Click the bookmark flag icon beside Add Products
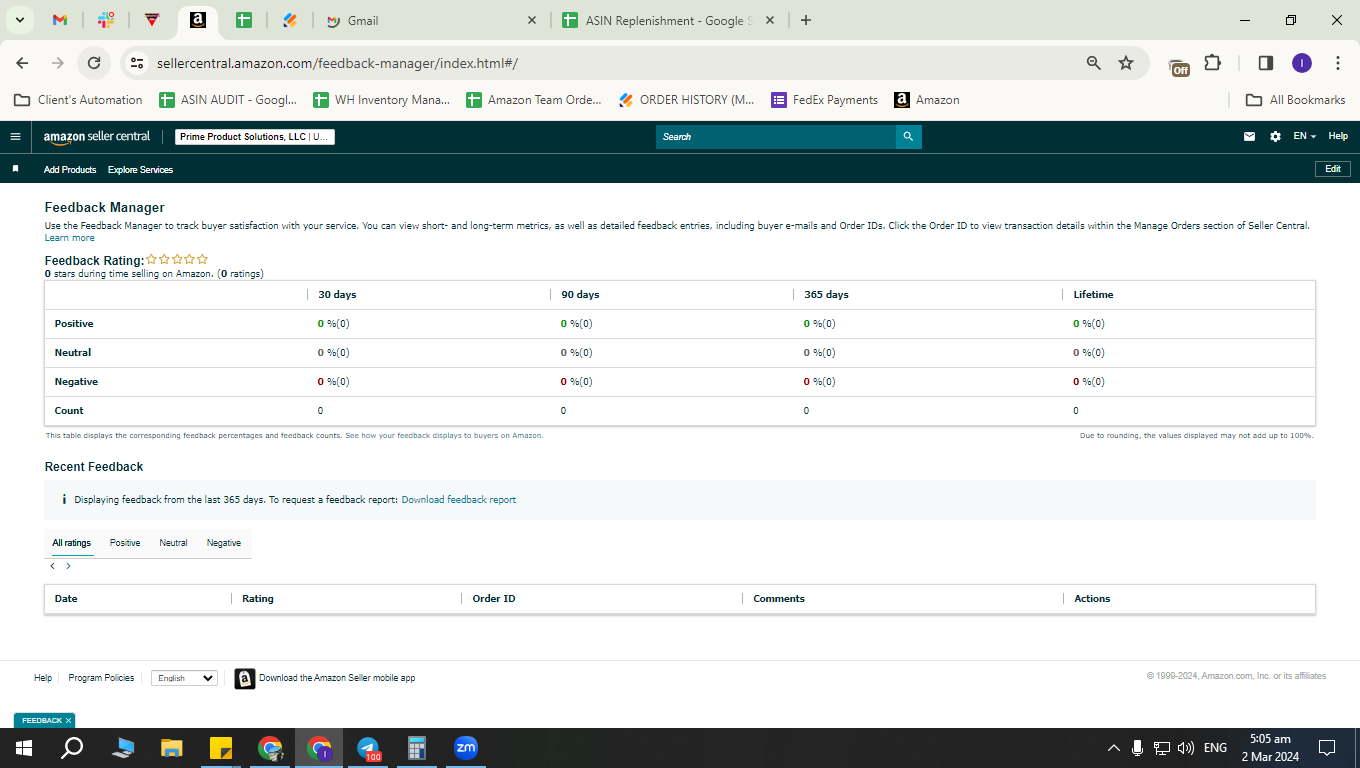1360x768 pixels. point(15,169)
